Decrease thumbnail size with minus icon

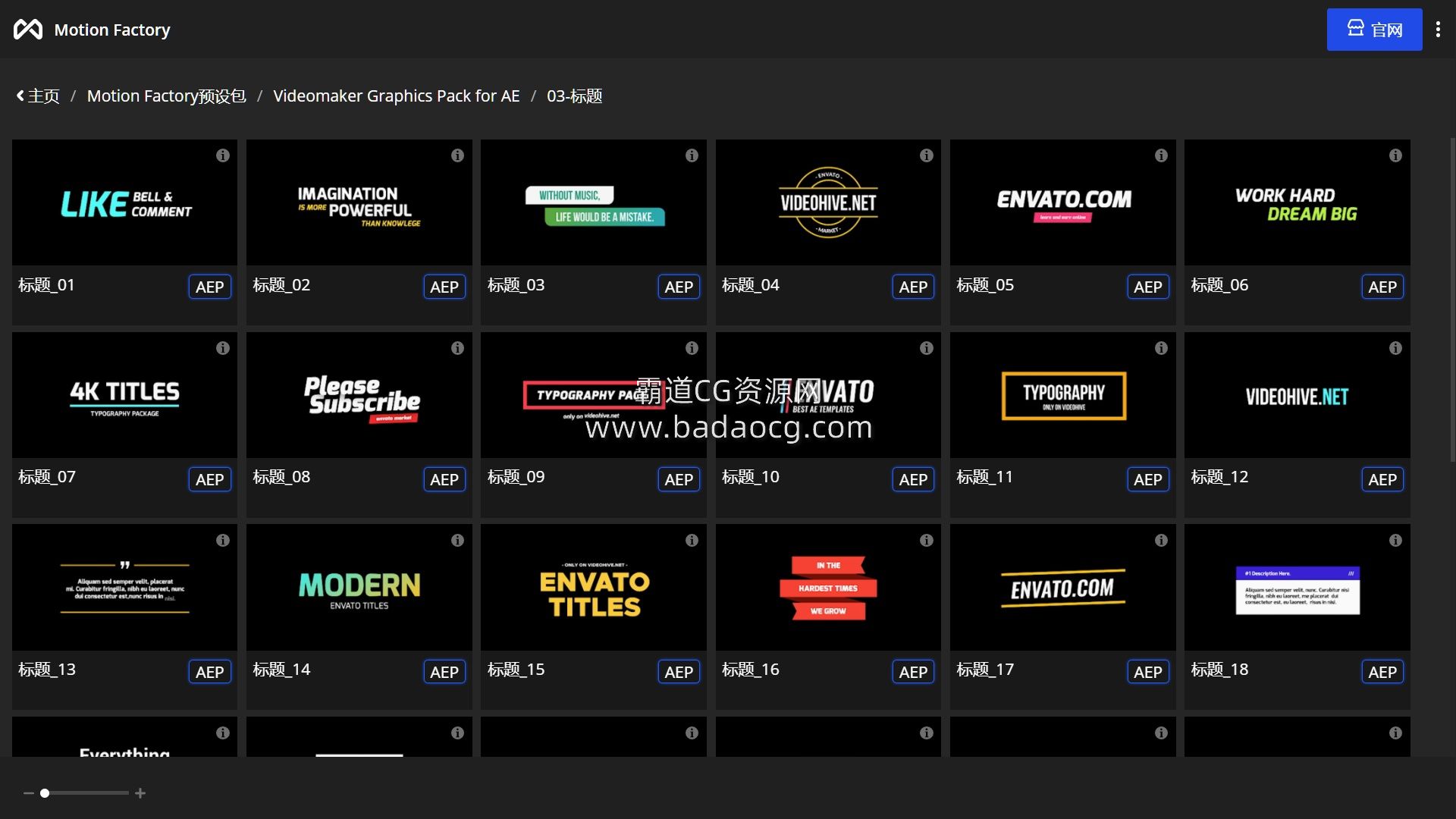pyautogui.click(x=28, y=793)
